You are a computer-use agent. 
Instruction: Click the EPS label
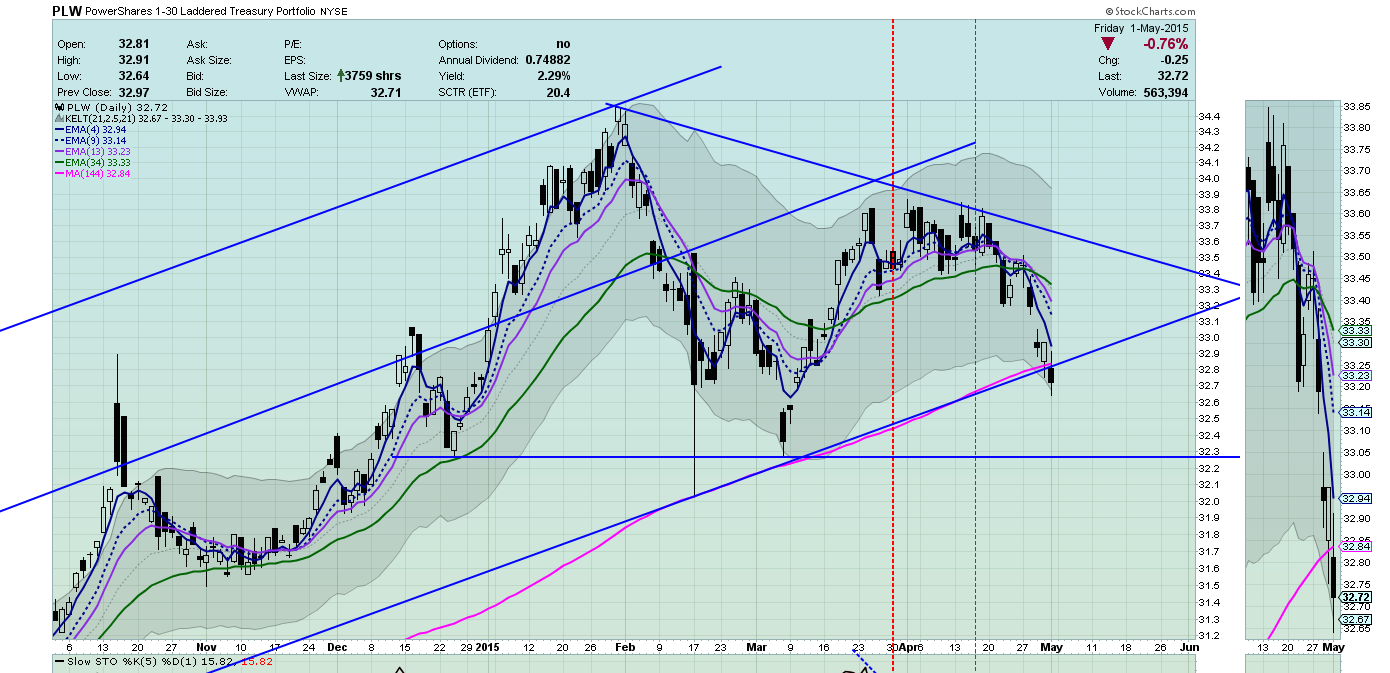pos(297,61)
